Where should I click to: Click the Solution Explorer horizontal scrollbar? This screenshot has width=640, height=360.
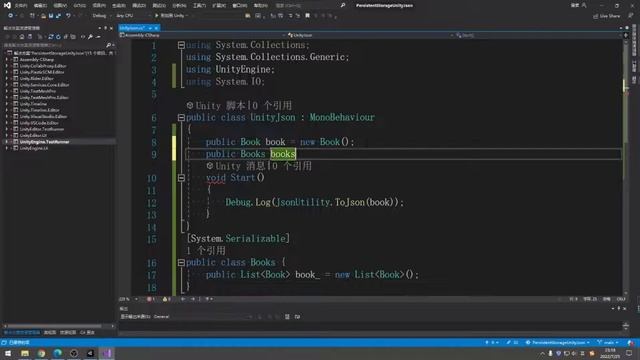[58, 326]
